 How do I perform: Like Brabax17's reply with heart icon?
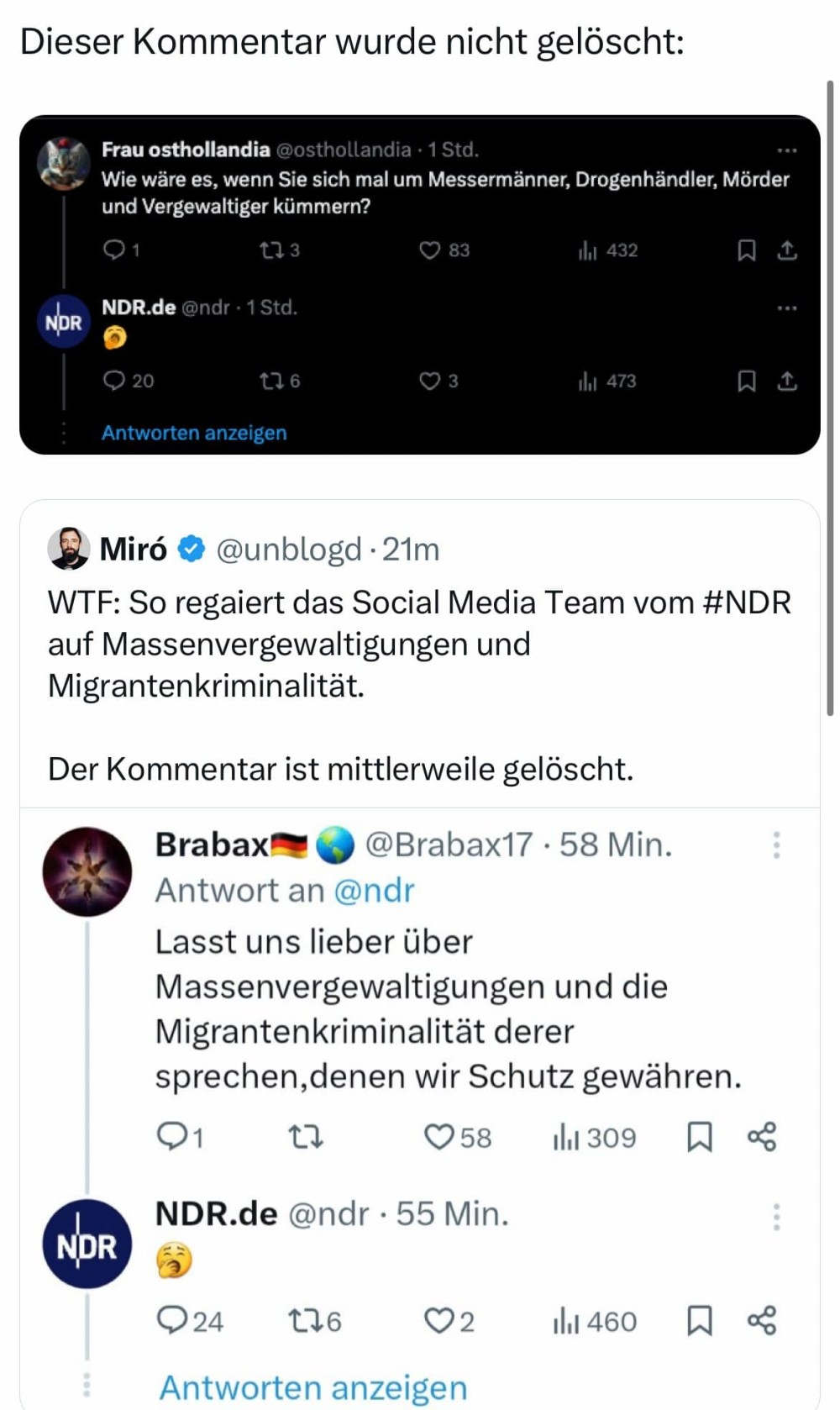438,1138
